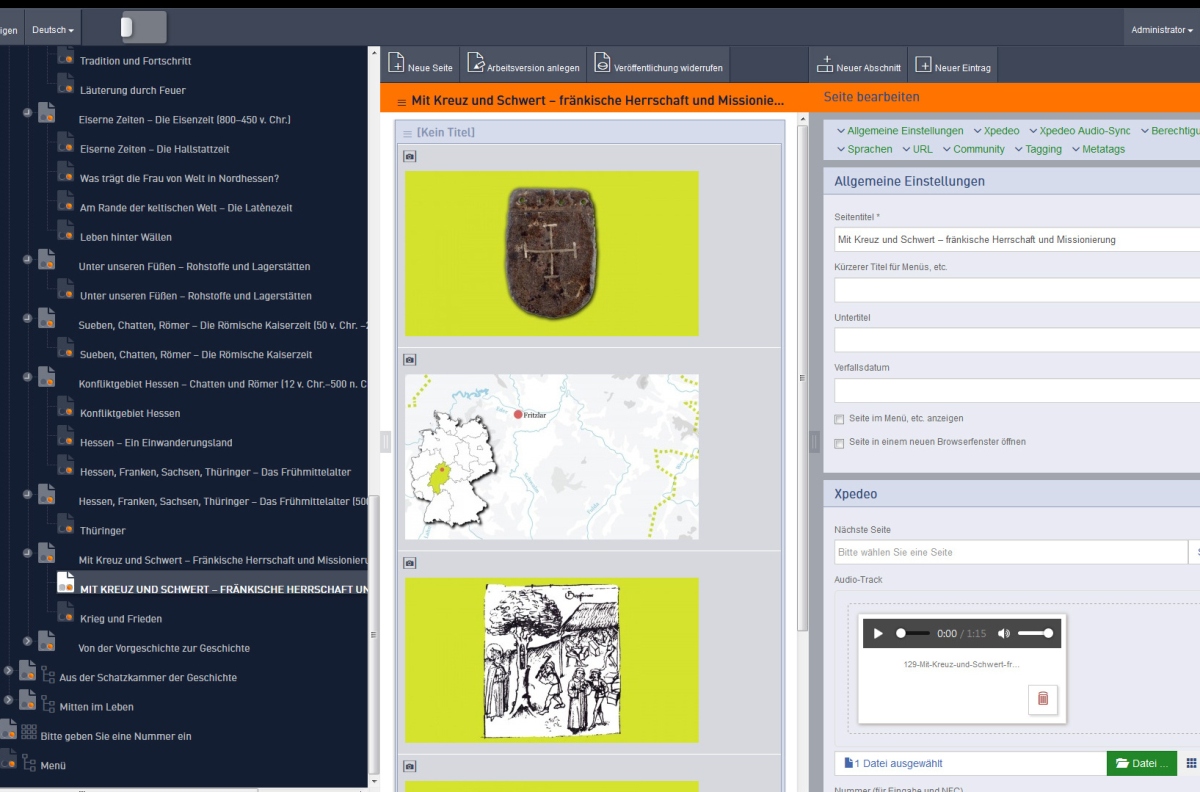This screenshot has width=1200, height=792.
Task: Expand 'Aus der Schatzkammer der Geschichte' node
Action: 8,671
